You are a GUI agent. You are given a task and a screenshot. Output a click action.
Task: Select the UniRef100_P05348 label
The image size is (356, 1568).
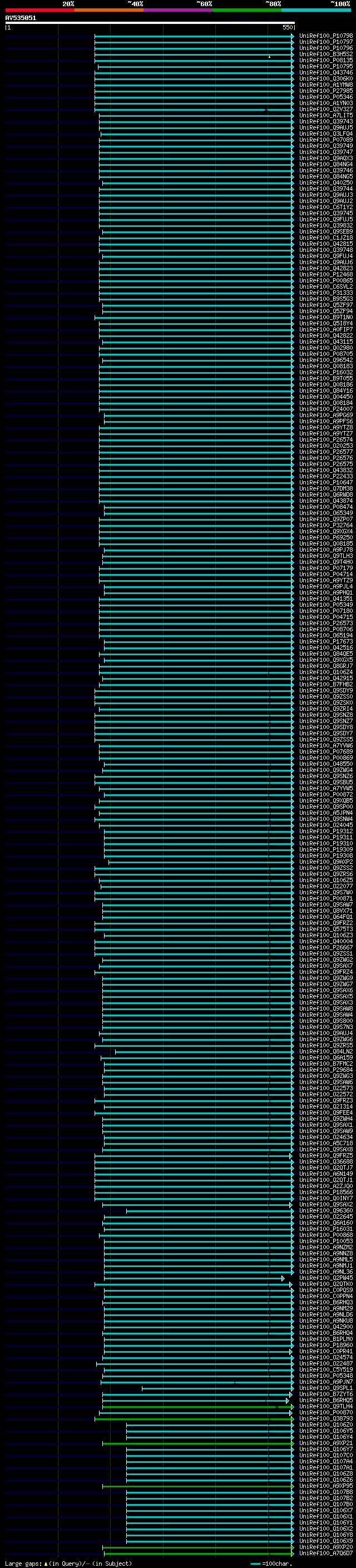tap(325, 1376)
